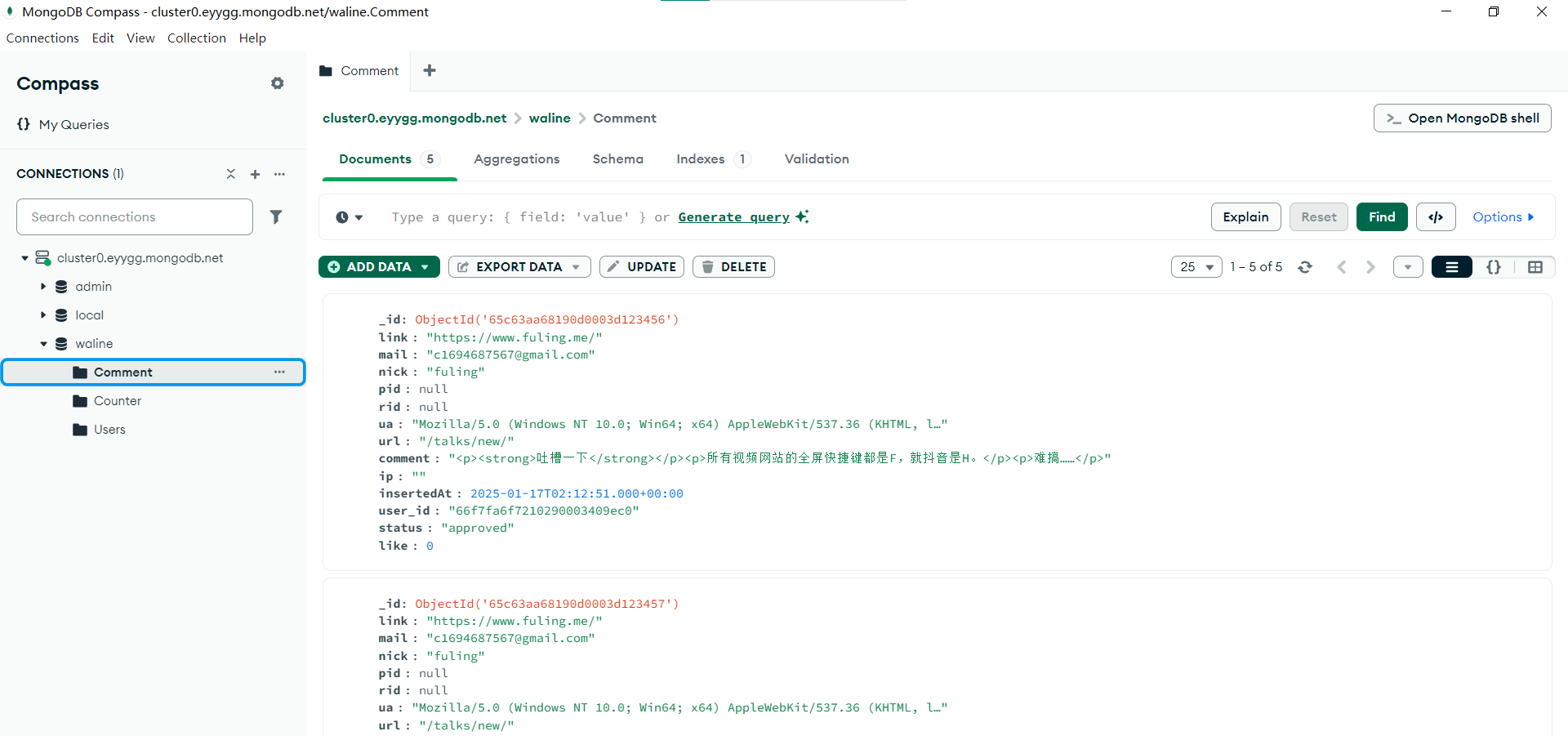
Task: Switch to table view of documents
Action: click(x=1535, y=267)
